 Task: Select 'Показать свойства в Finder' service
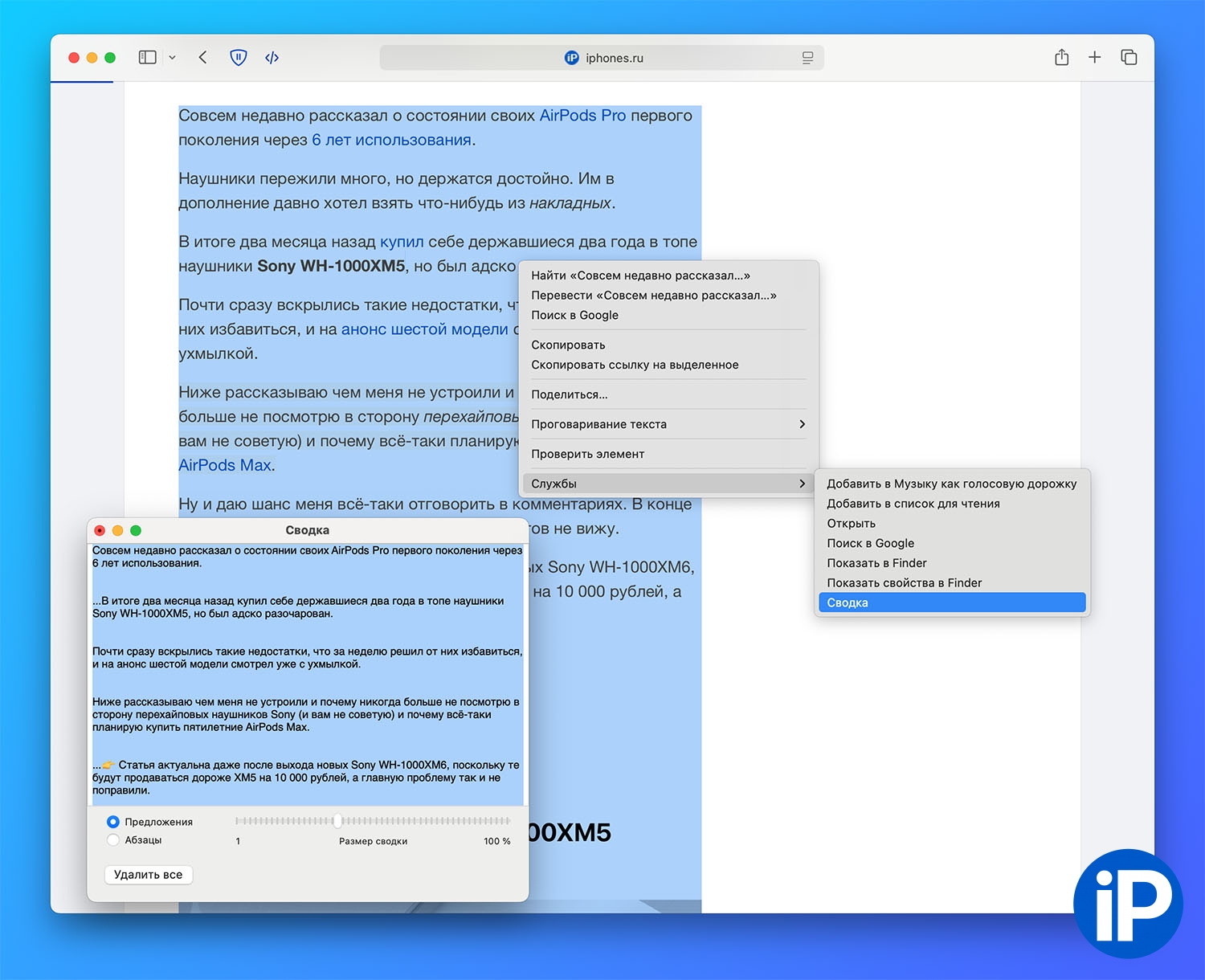pos(952,583)
